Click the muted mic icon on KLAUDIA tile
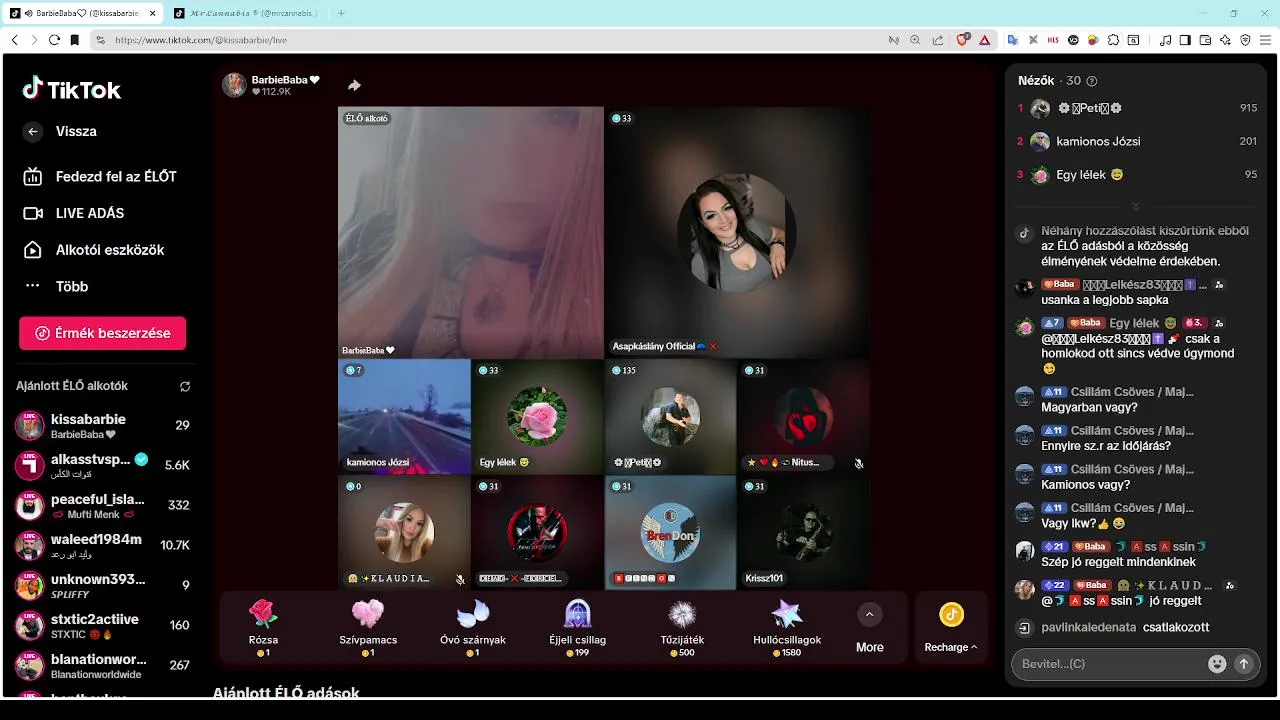 coord(460,579)
